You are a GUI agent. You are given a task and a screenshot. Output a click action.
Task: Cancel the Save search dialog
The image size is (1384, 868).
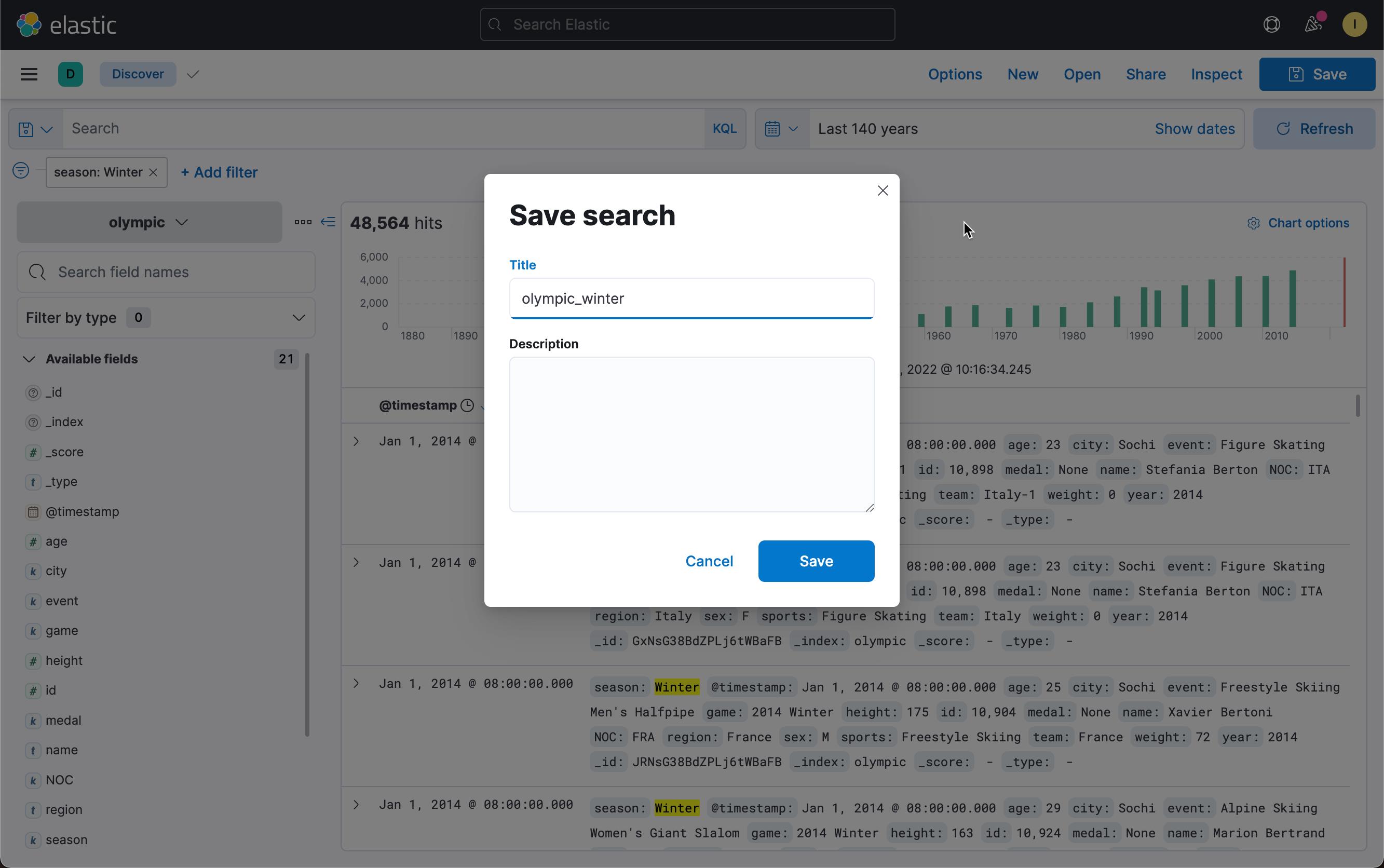tap(709, 561)
